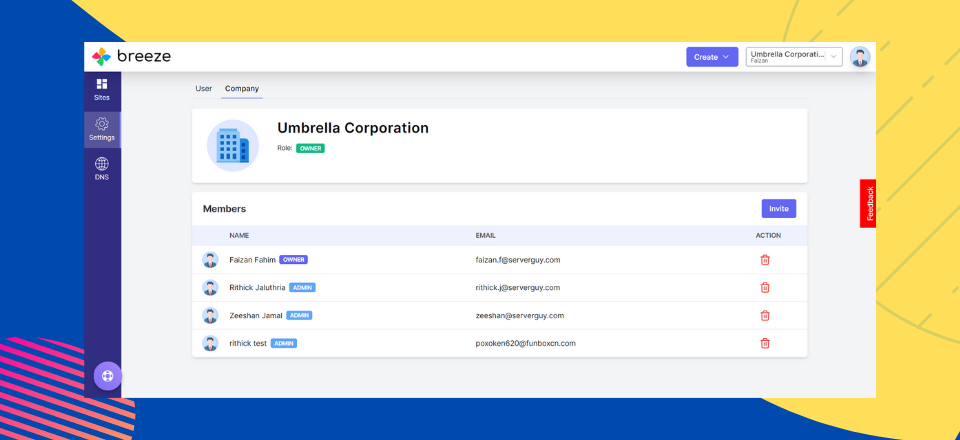Viewport: 960px width, 440px height.
Task: Click Zeeshan Jamal's ADMIN badge
Action: (x=299, y=315)
